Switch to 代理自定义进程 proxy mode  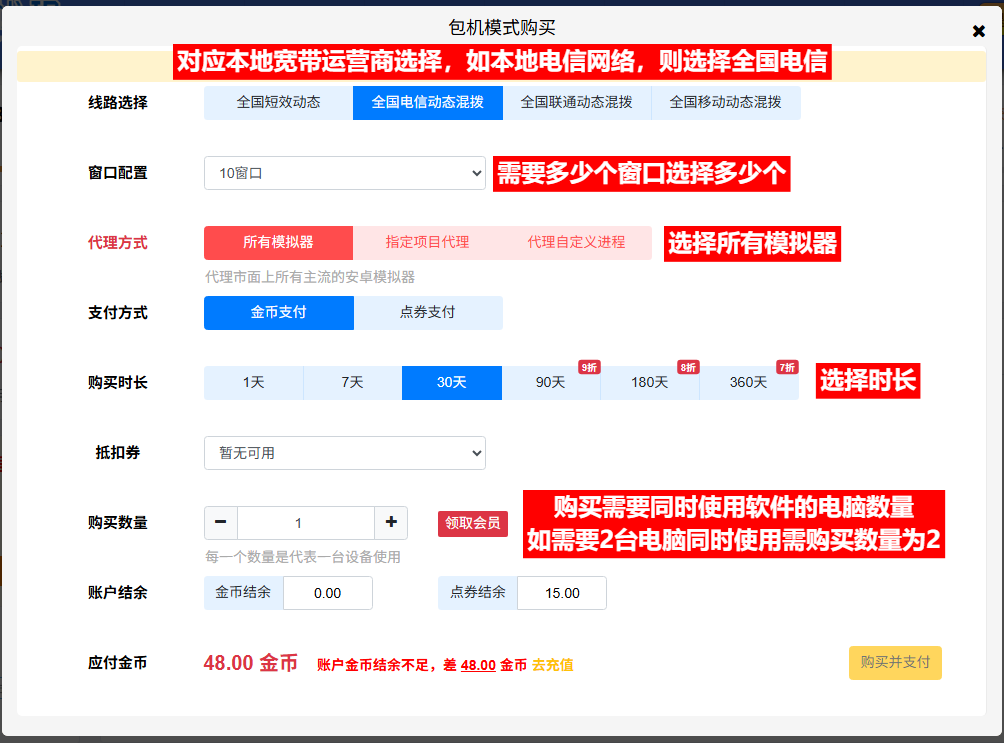[x=576, y=243]
